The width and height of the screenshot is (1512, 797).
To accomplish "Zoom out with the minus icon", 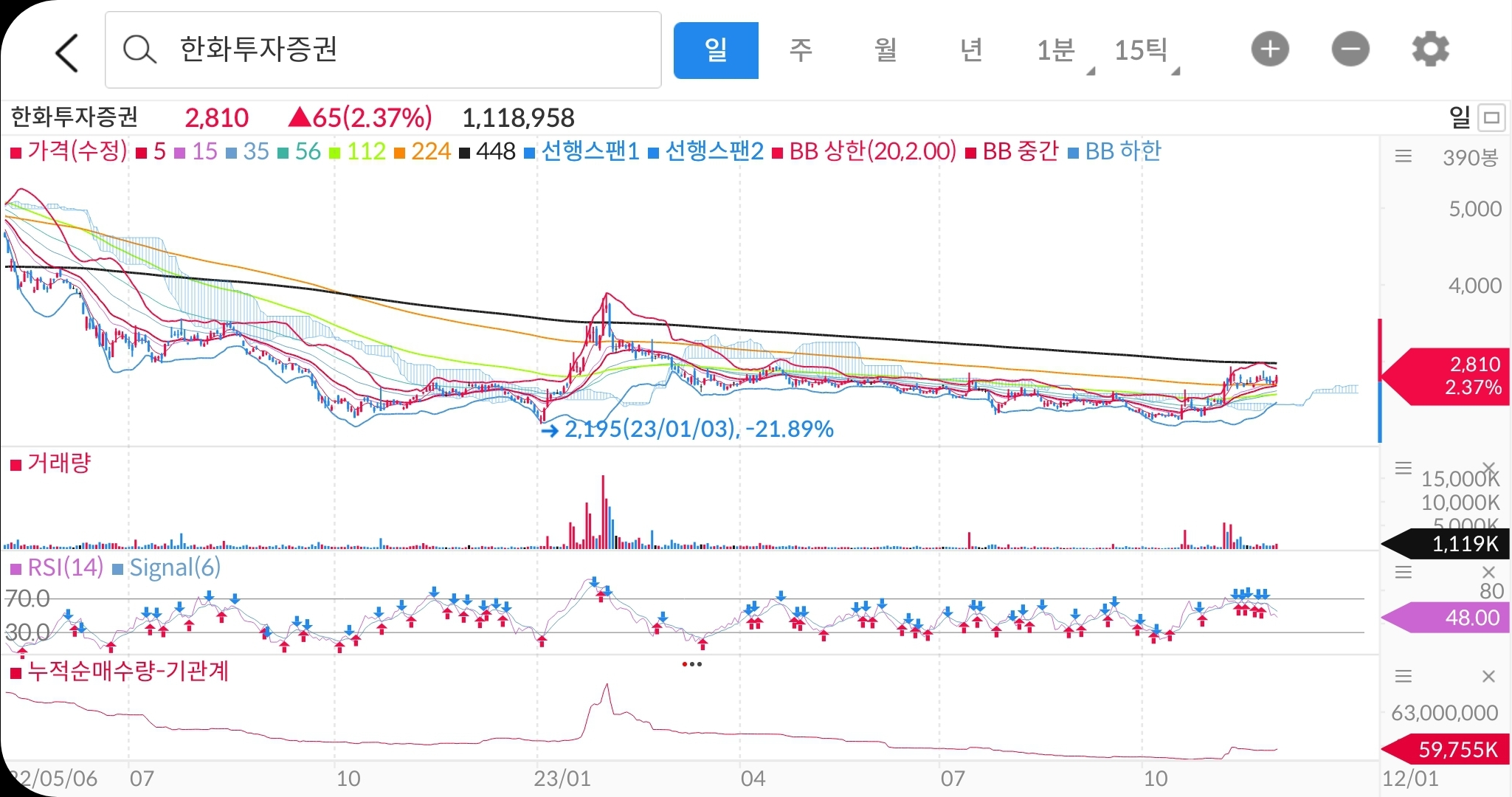I will (1350, 49).
